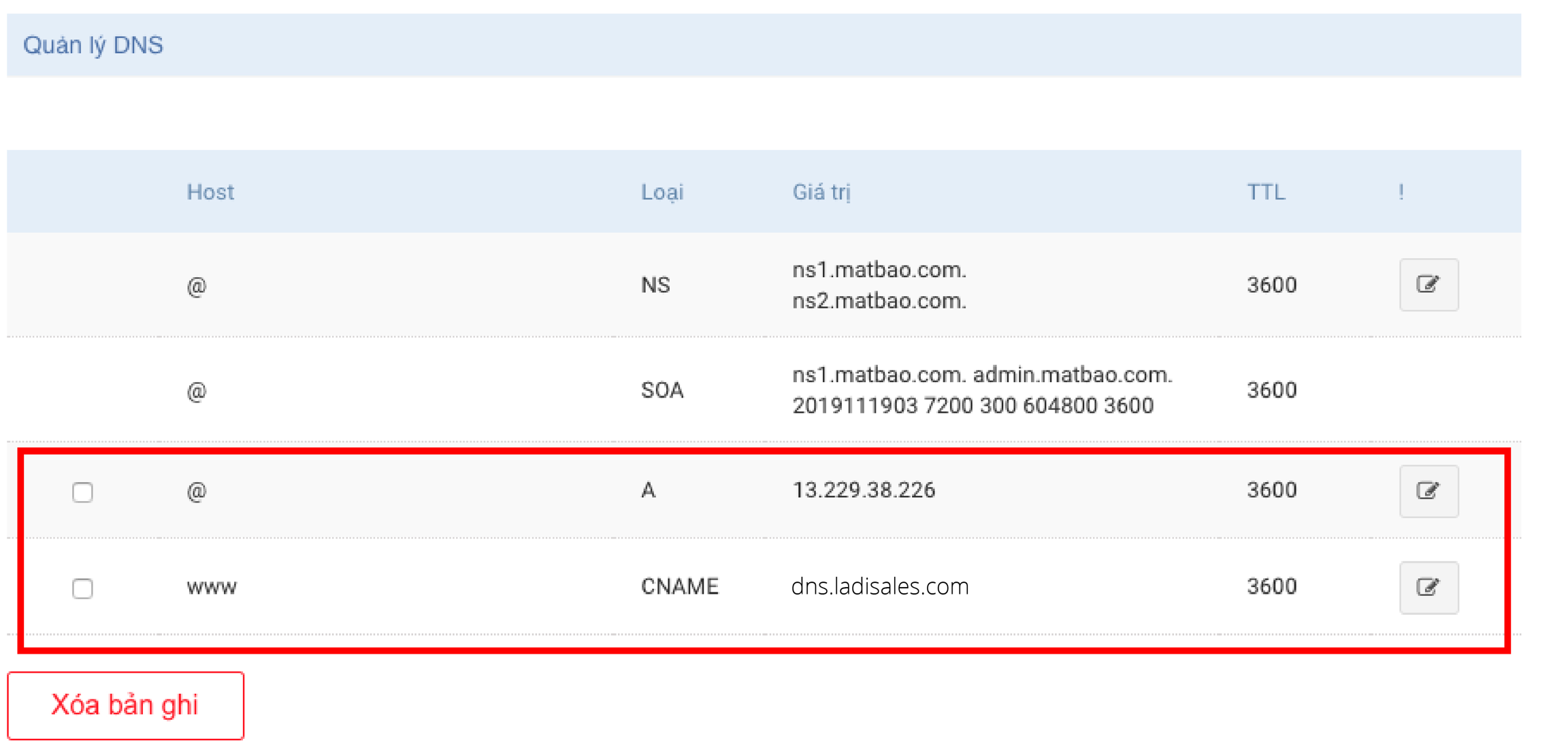
Task: Edit the NS record for @
Action: tap(1428, 285)
